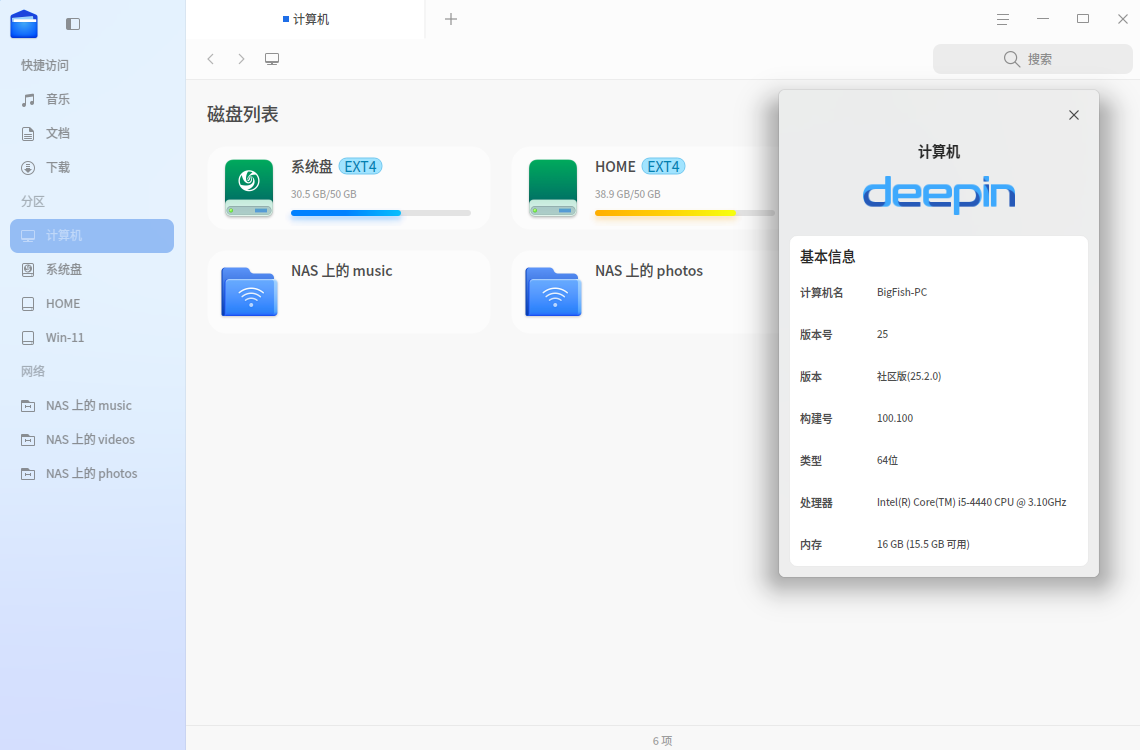Screen dimensions: 1140x750
Task: Open NAS 上的 music in sidebar
Action: [92, 406]
